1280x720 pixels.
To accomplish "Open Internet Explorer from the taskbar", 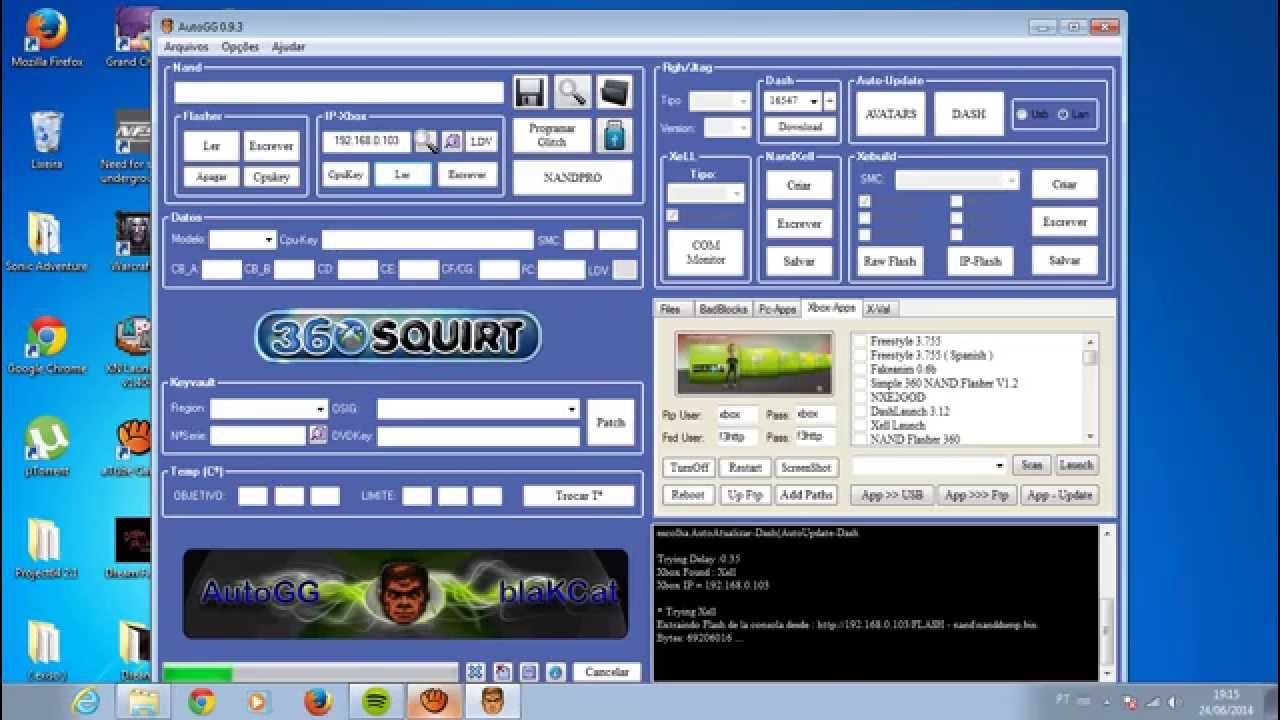I will pyautogui.click(x=86, y=702).
